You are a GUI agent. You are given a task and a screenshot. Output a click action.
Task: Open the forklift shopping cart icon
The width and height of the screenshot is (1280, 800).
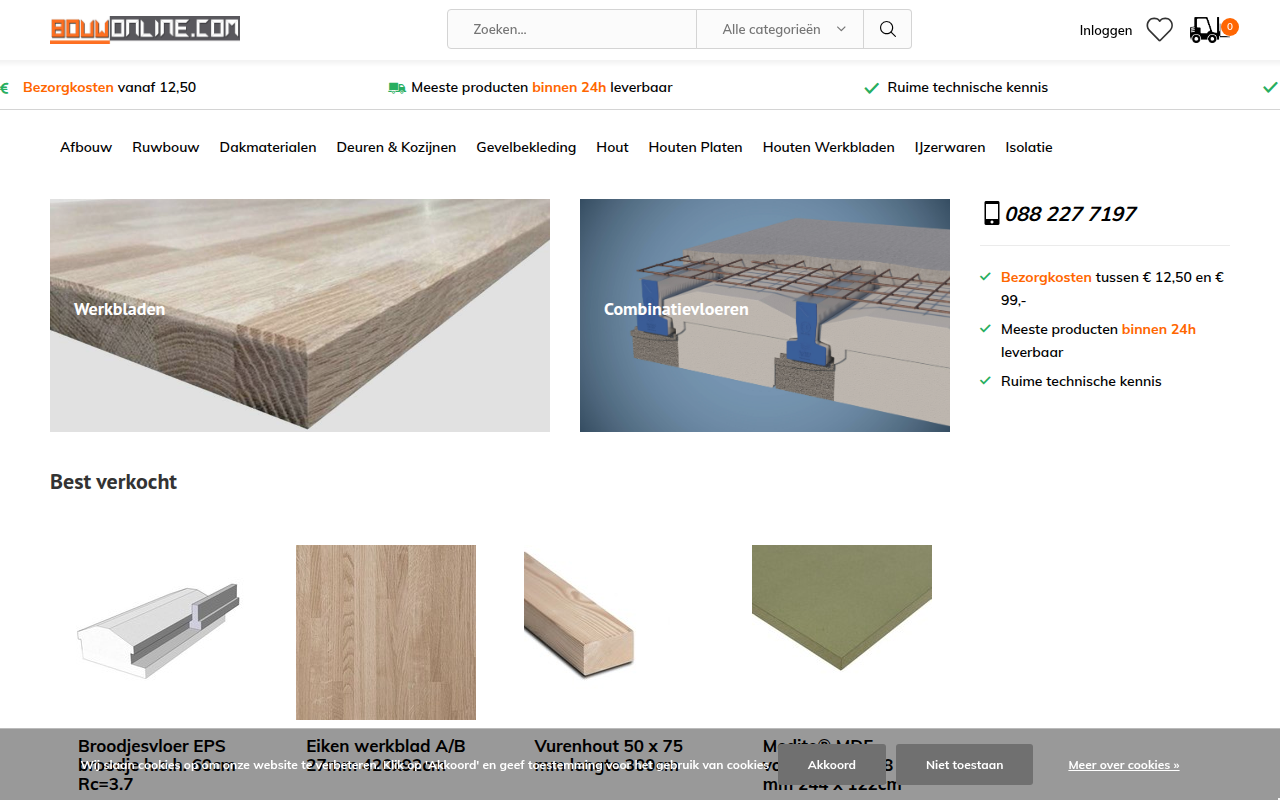pos(1205,30)
